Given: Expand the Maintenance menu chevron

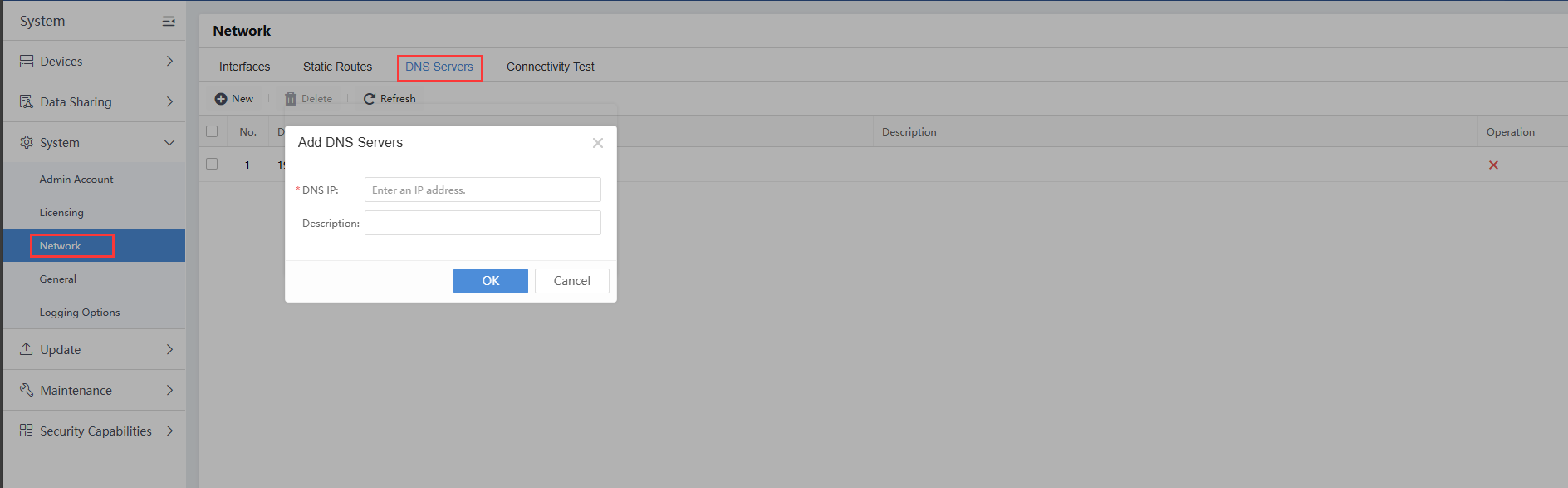Looking at the screenshot, I should [169, 390].
